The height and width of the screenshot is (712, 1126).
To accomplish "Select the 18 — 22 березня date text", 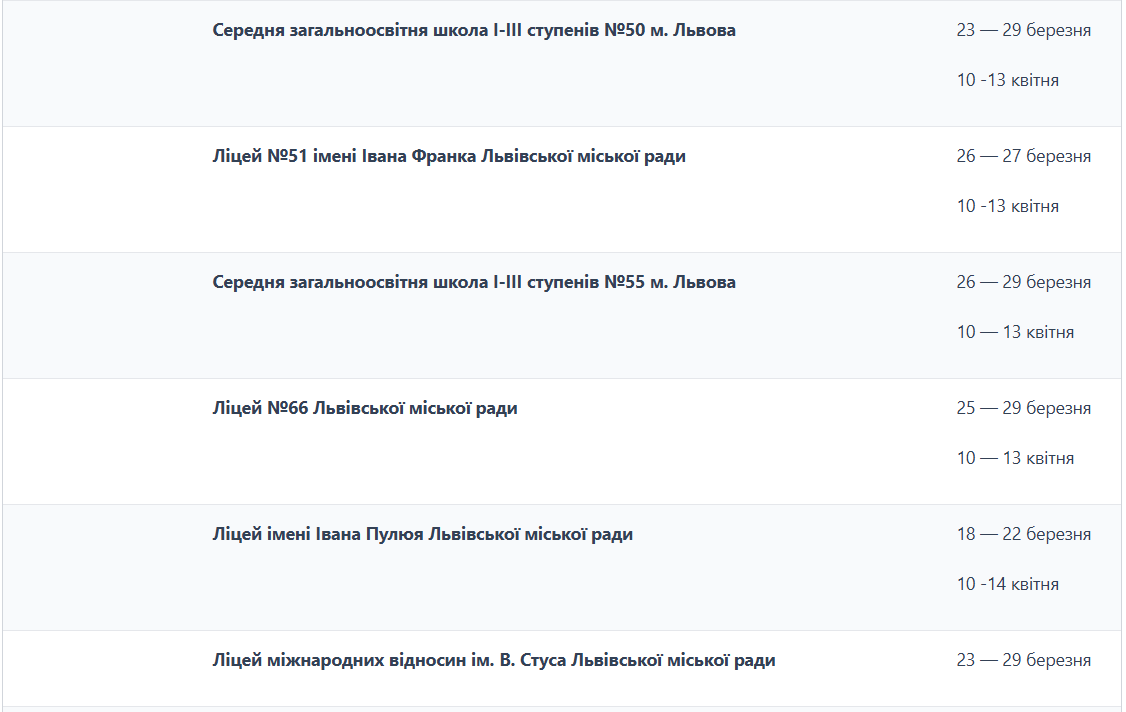I will 1023,534.
